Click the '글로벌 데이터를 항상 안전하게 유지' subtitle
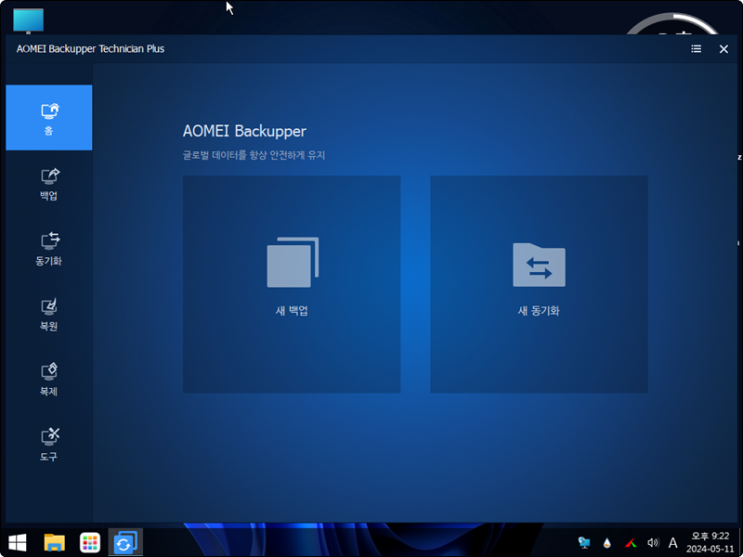Viewport: 743px width, 557px height. click(x=254, y=155)
